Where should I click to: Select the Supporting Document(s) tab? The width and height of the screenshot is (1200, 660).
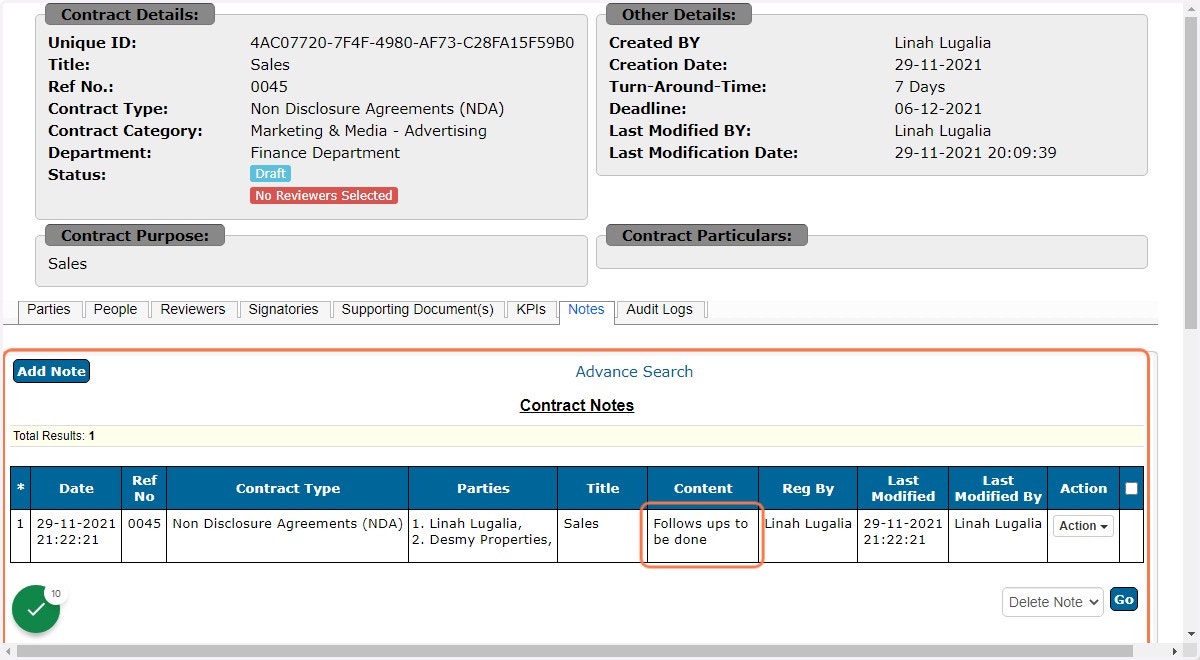click(x=418, y=310)
